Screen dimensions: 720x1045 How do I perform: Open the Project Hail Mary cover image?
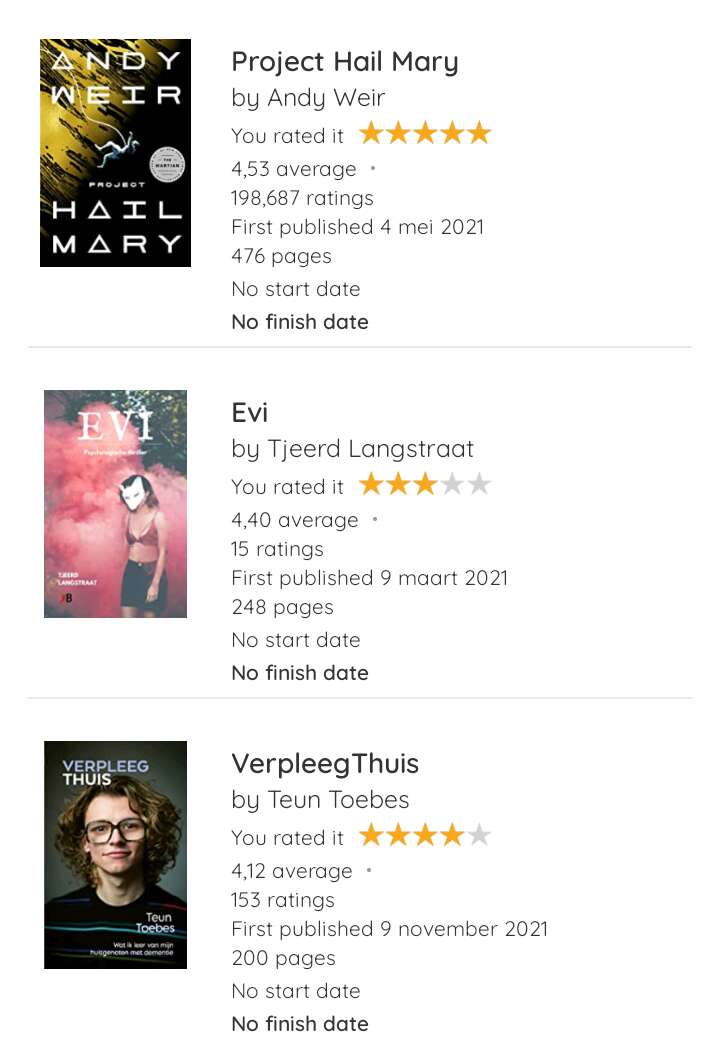(x=115, y=153)
